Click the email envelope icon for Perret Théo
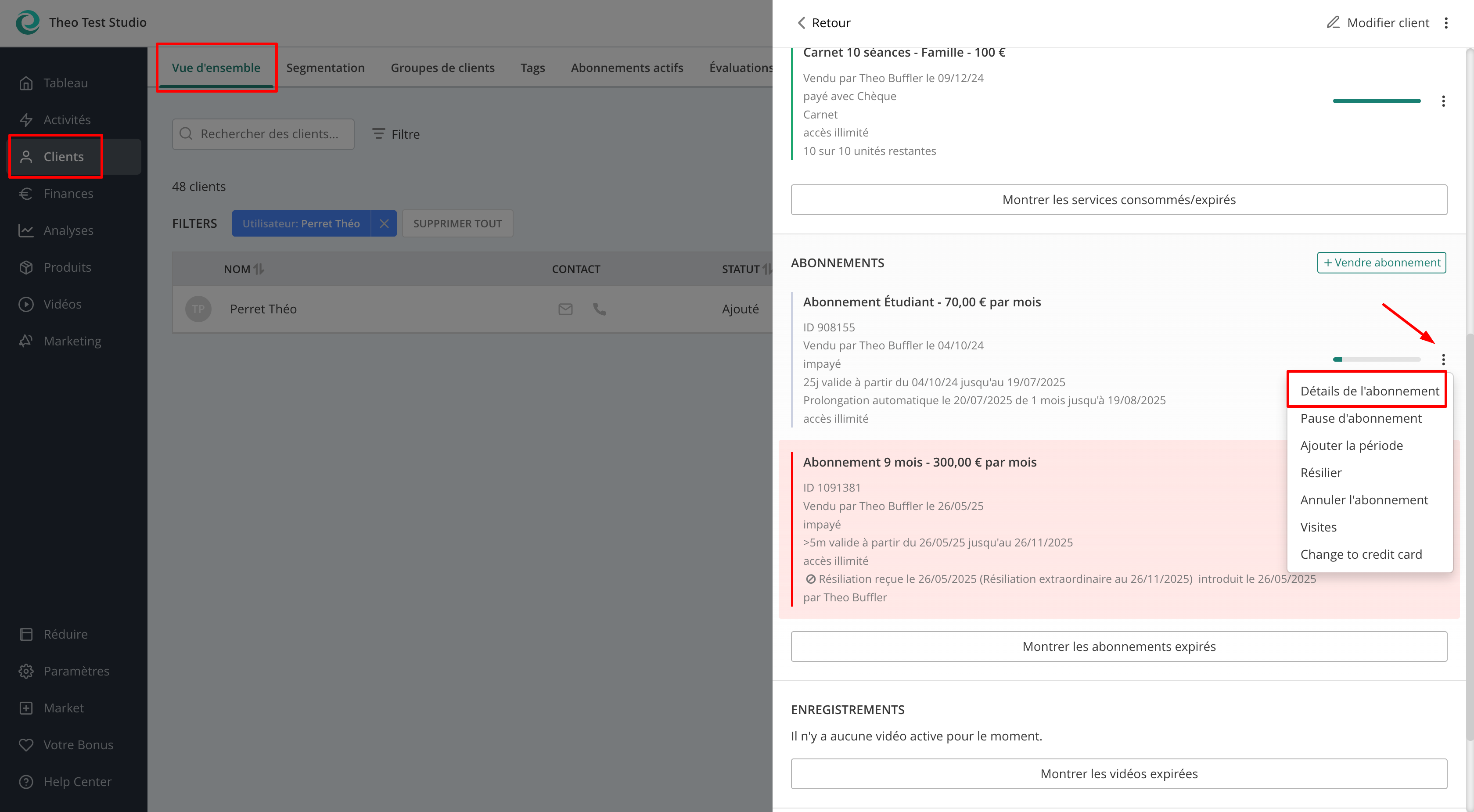 click(565, 309)
